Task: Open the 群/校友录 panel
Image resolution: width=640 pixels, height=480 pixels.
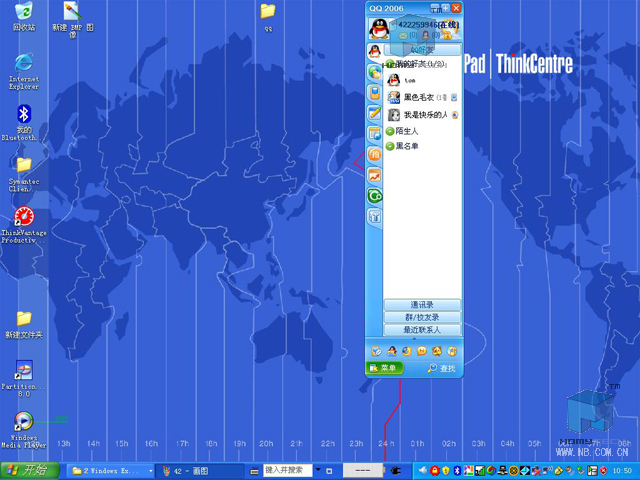Action: pos(421,317)
